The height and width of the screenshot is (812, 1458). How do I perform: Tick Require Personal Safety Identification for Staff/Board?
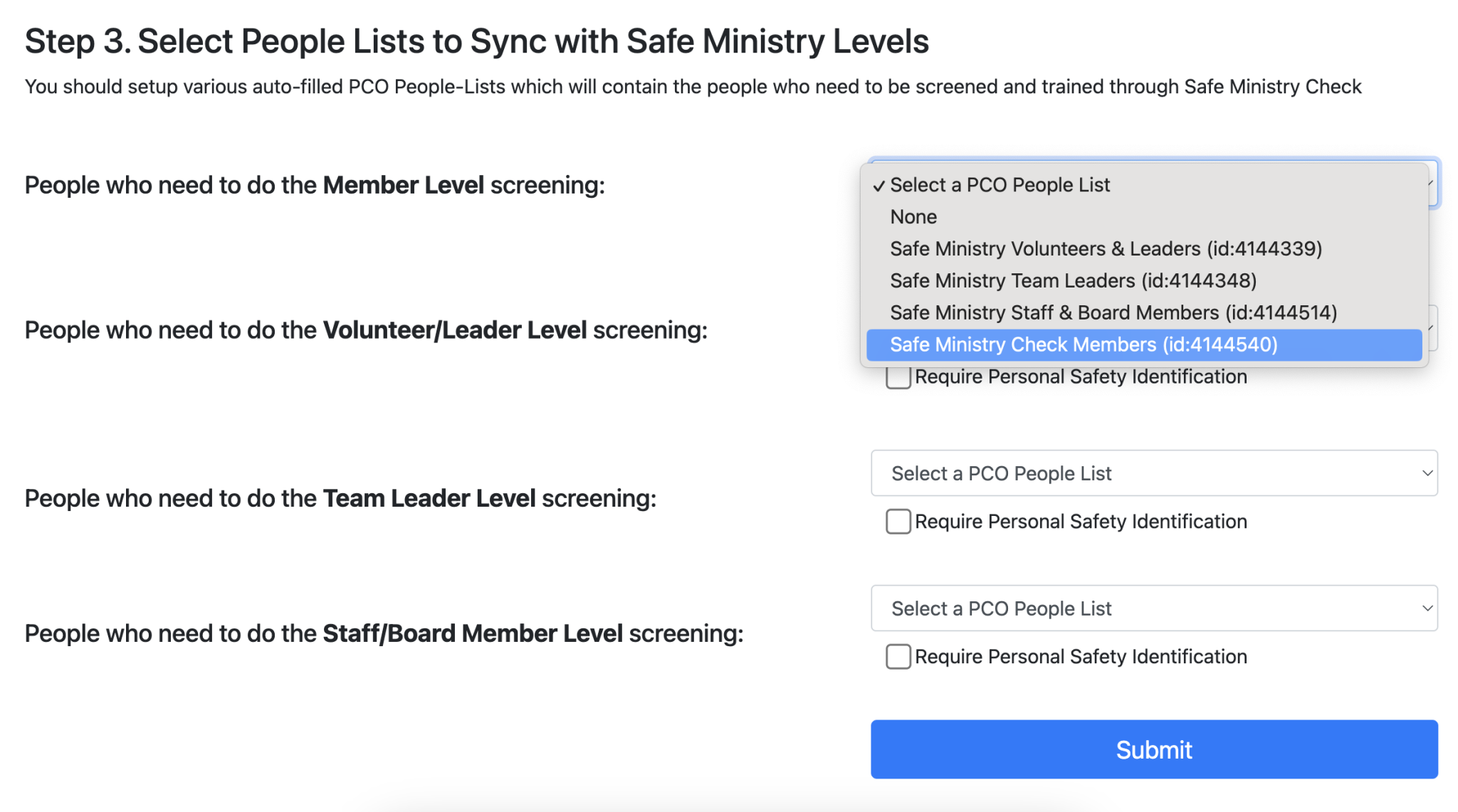pyautogui.click(x=898, y=657)
